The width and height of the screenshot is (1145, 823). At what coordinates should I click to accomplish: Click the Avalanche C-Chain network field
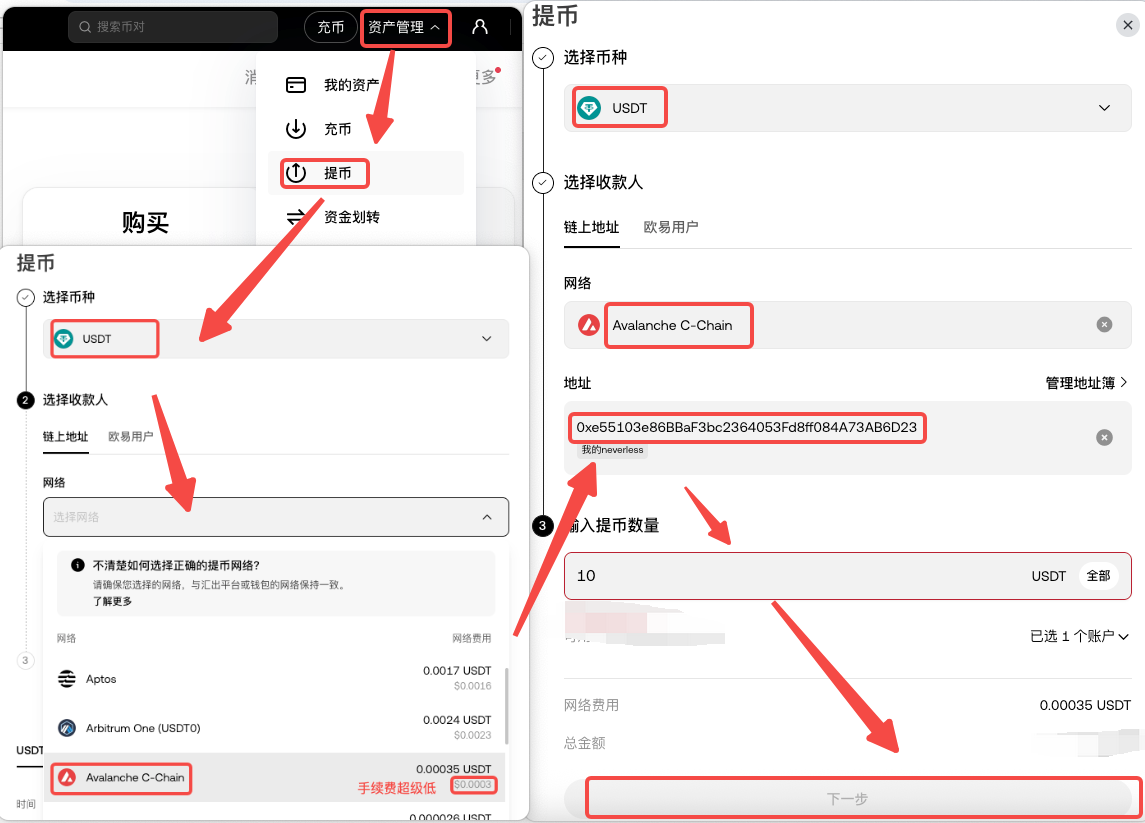click(847, 325)
